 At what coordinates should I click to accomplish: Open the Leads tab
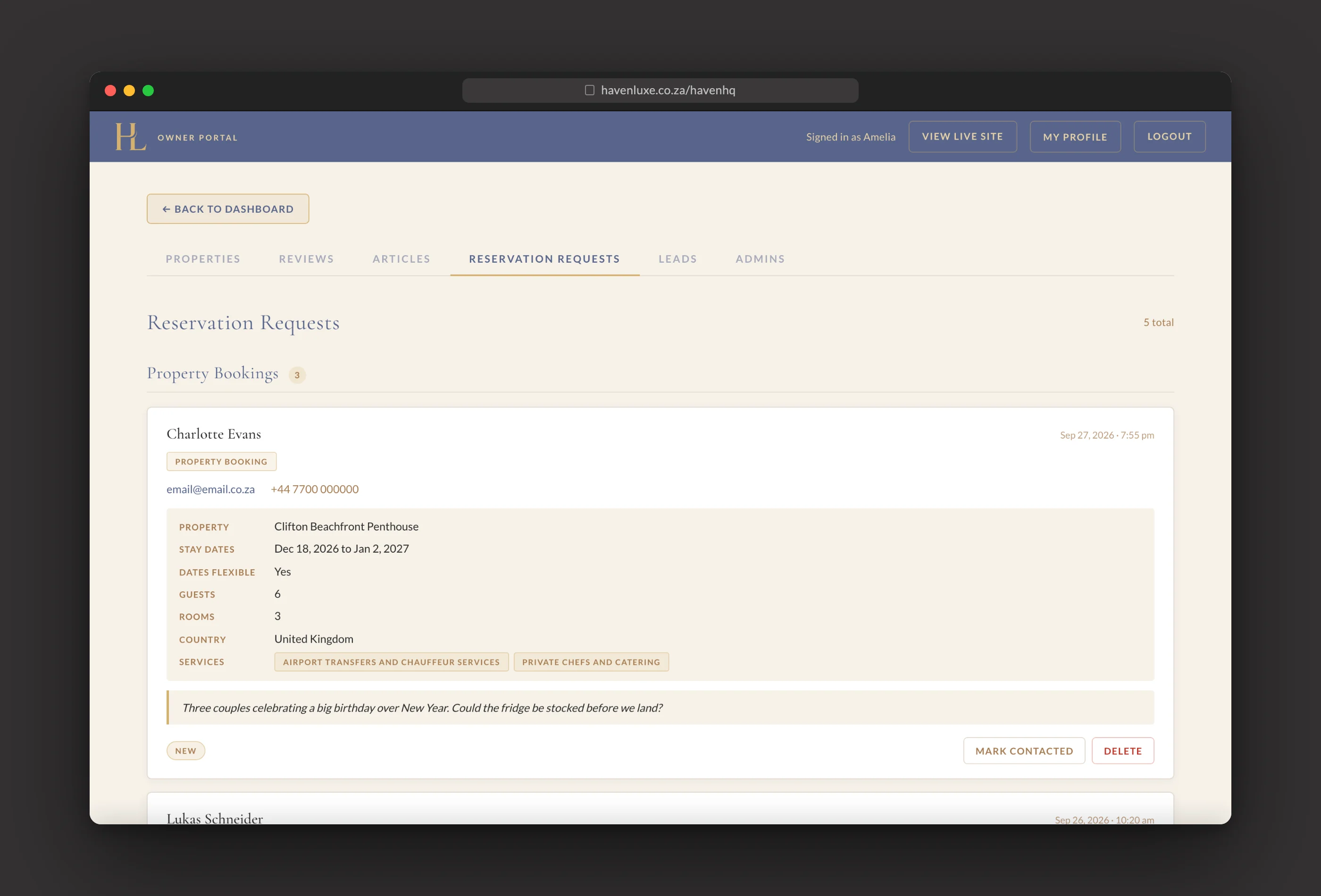click(x=677, y=259)
